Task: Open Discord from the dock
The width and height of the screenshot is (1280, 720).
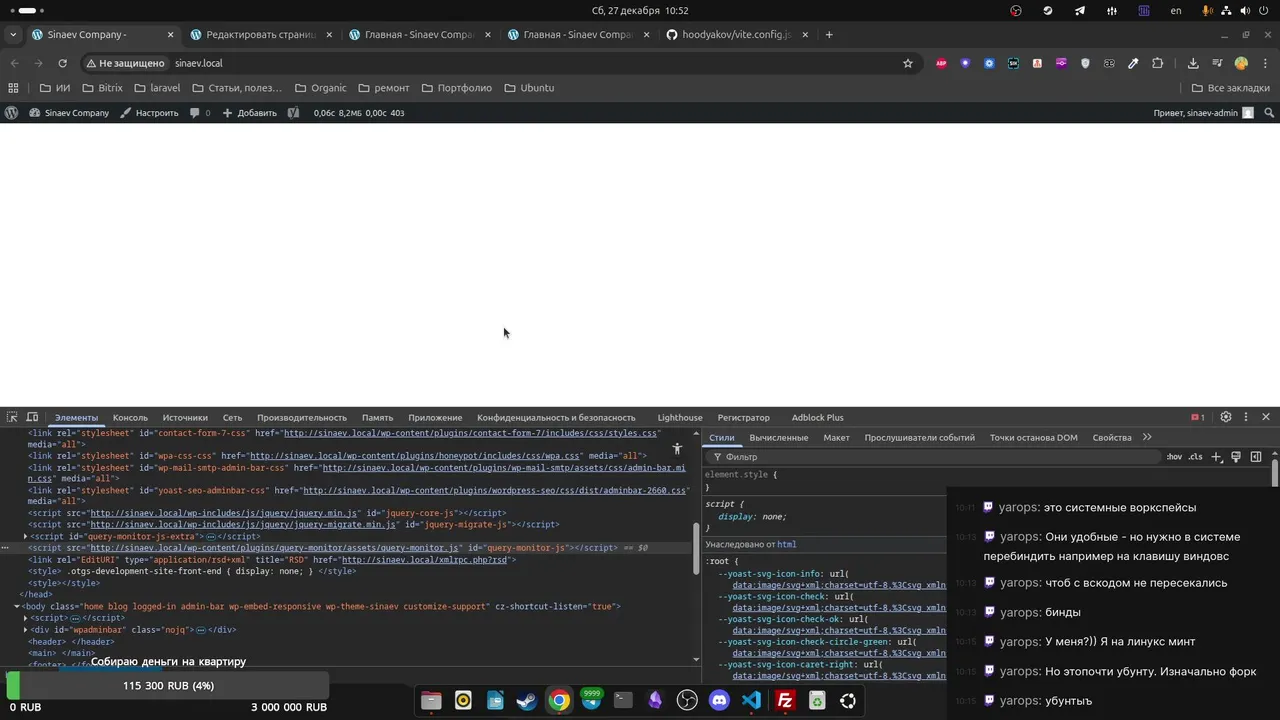Action: tap(719, 701)
